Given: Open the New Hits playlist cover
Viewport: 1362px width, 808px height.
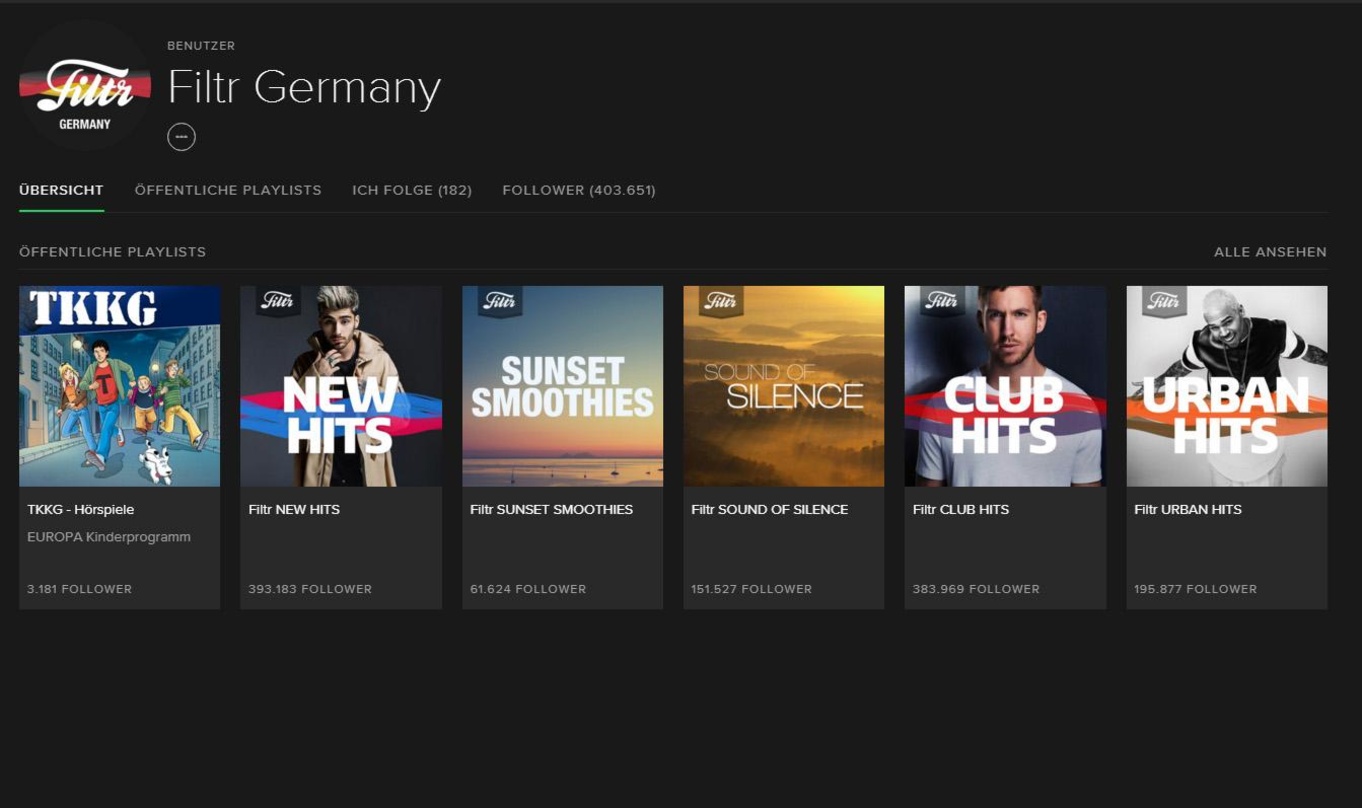Looking at the screenshot, I should pos(341,386).
